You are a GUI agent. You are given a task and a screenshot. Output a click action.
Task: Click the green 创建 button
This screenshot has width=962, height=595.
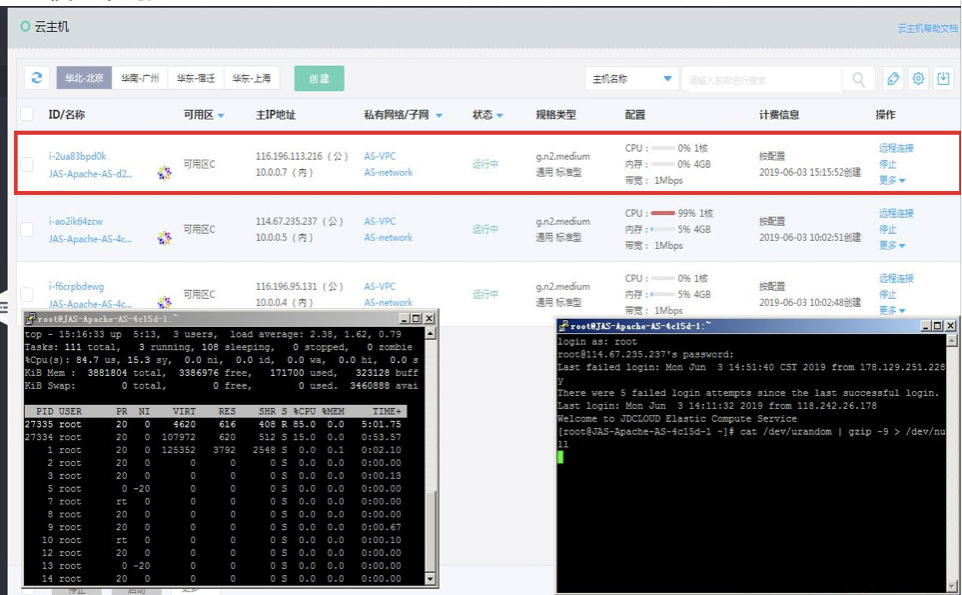319,79
